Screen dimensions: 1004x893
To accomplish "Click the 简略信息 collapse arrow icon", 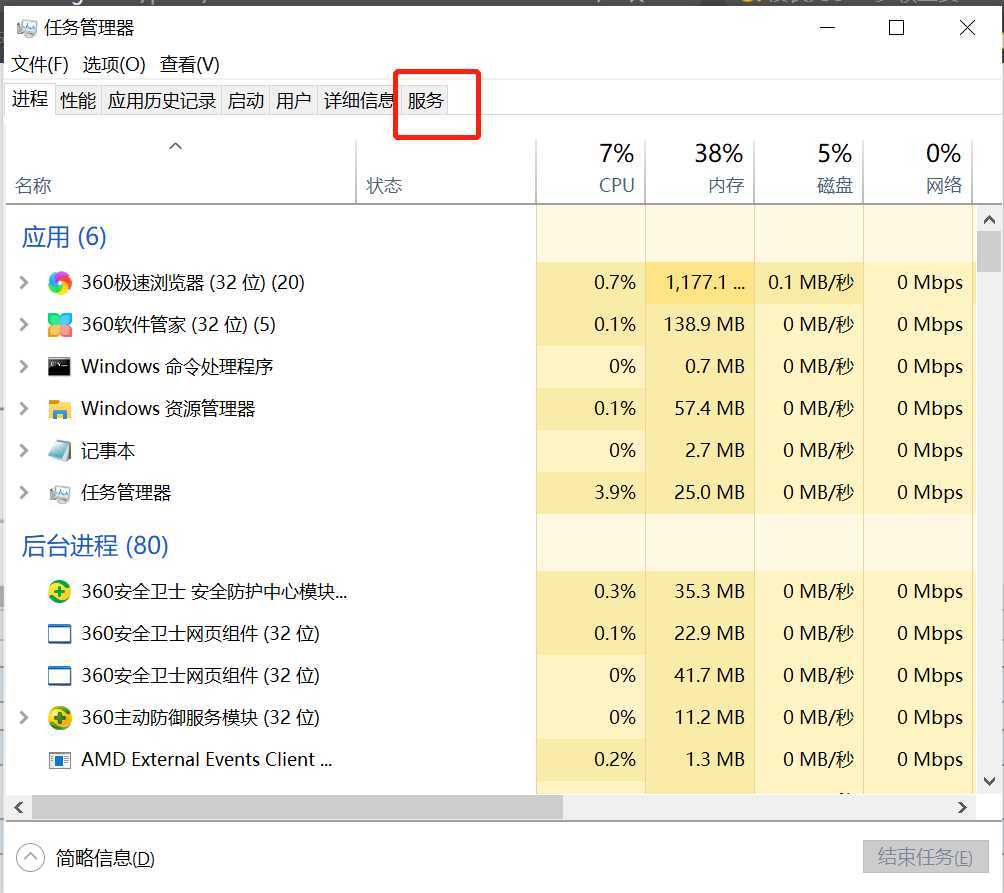I will 30,858.
